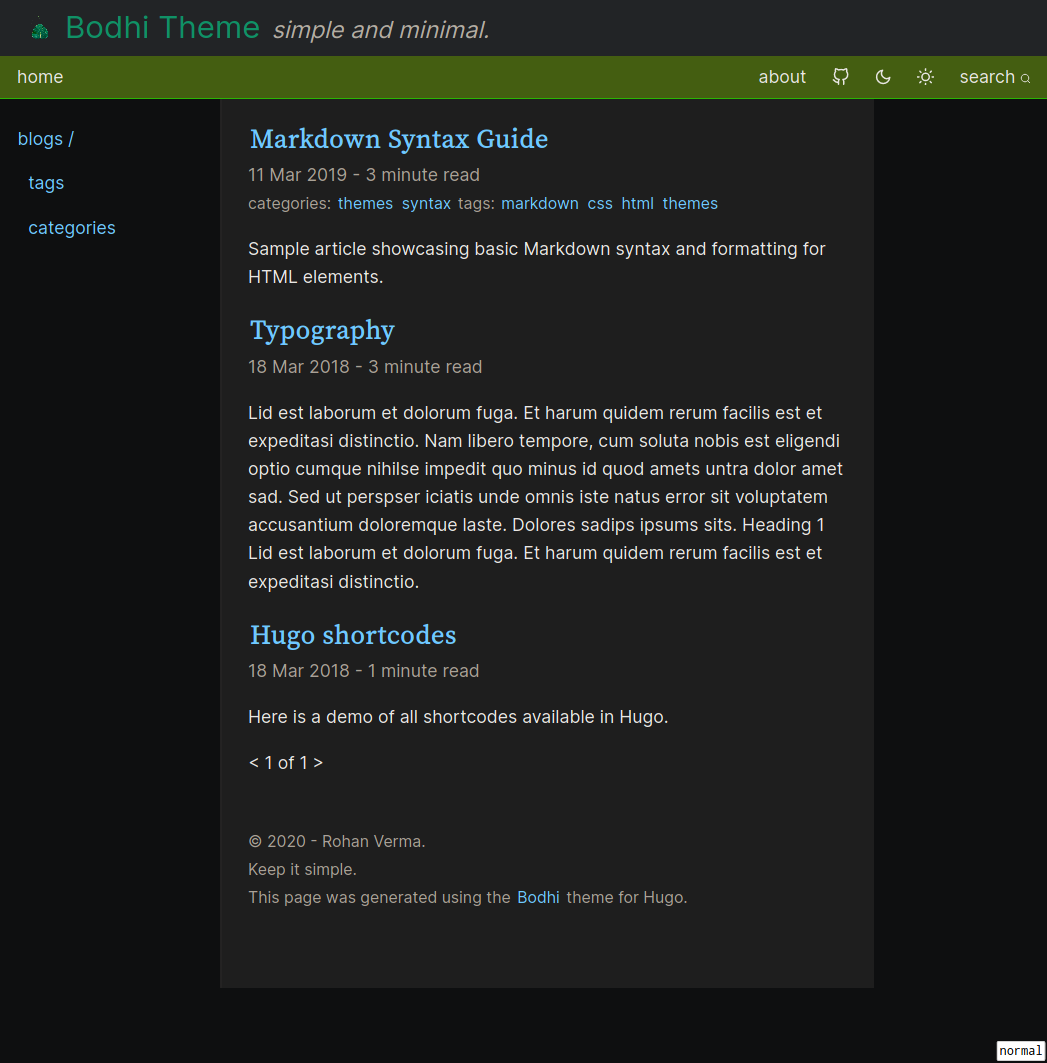Click the GitHub icon in the navbar

(x=840, y=76)
